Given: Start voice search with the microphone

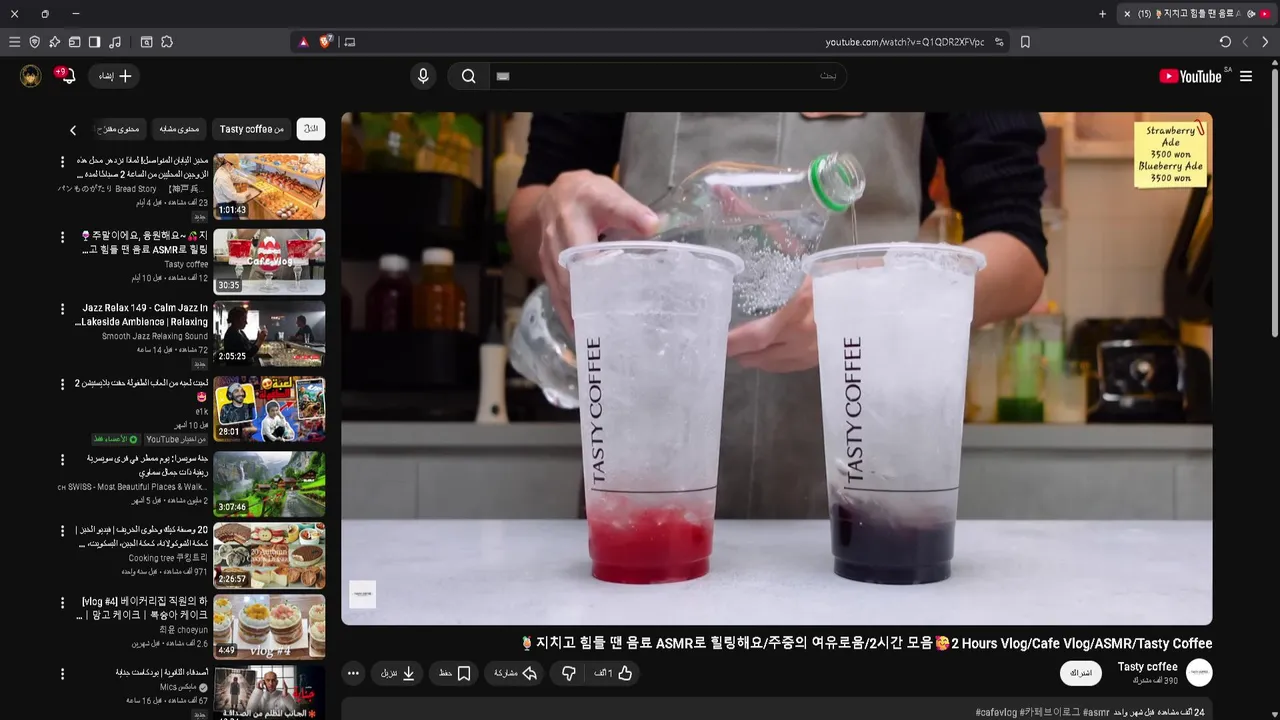Looking at the screenshot, I should point(423,76).
